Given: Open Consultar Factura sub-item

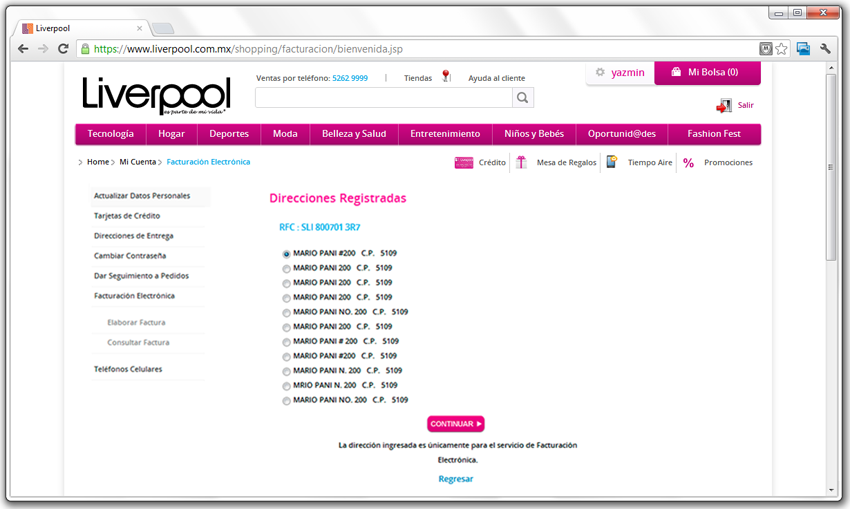Looking at the screenshot, I should click(x=138, y=343).
